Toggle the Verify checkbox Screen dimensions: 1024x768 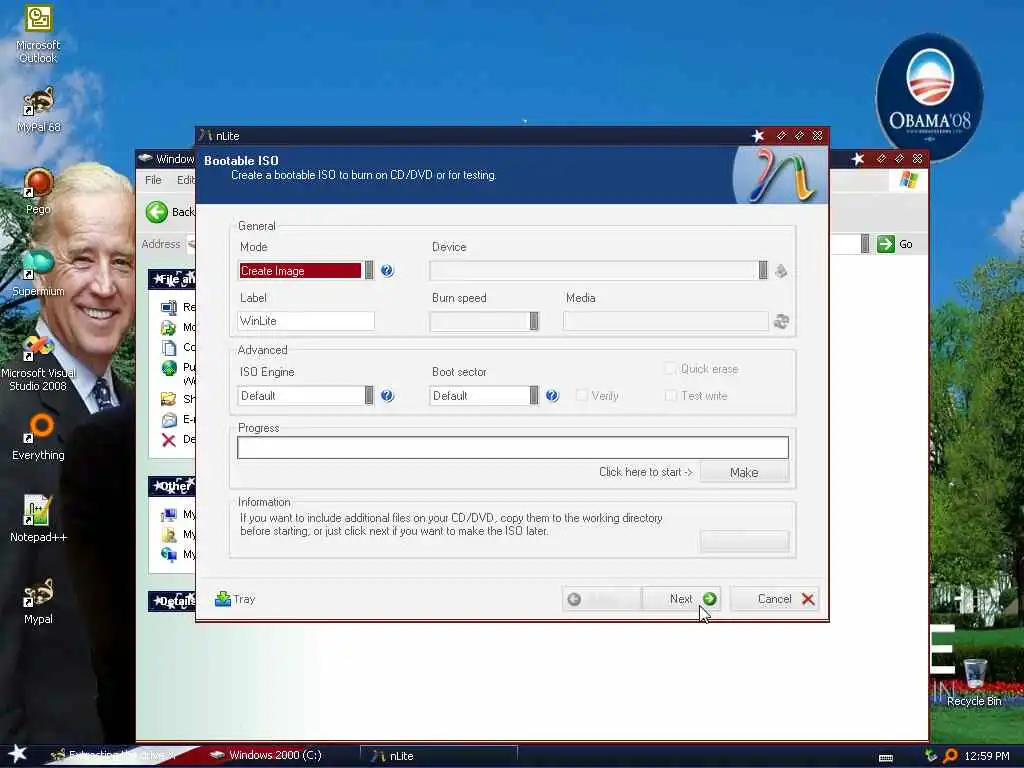581,396
